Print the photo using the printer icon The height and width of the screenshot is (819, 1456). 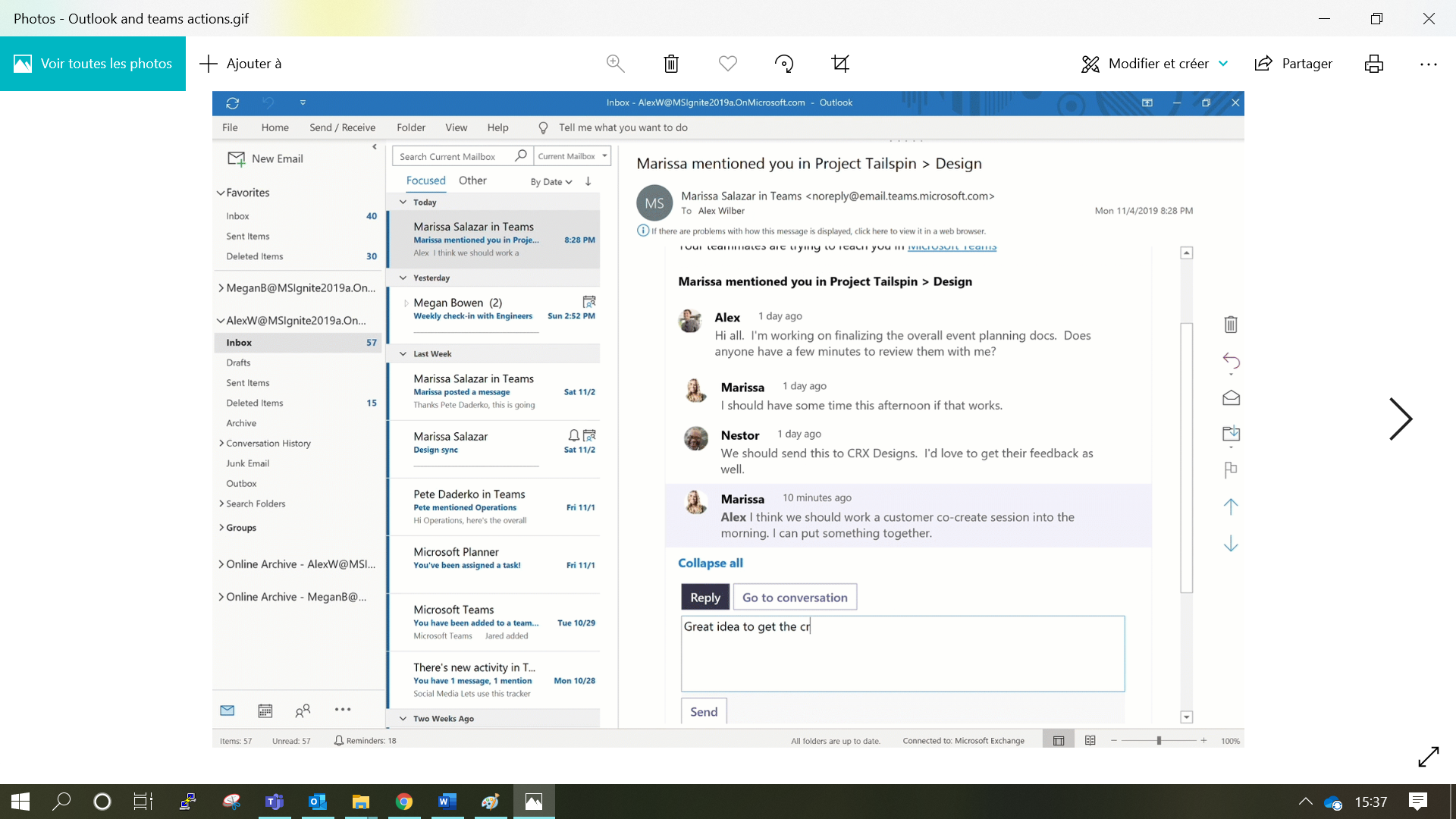pyautogui.click(x=1374, y=64)
